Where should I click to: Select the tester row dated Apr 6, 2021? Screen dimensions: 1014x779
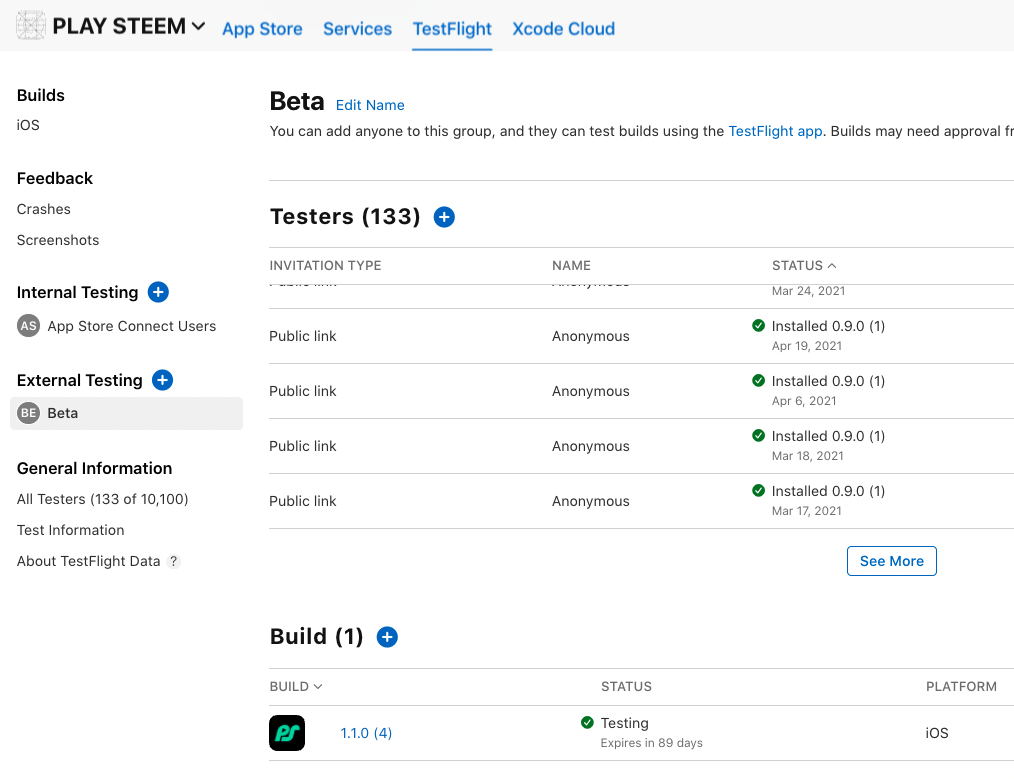pyautogui.click(x=642, y=391)
